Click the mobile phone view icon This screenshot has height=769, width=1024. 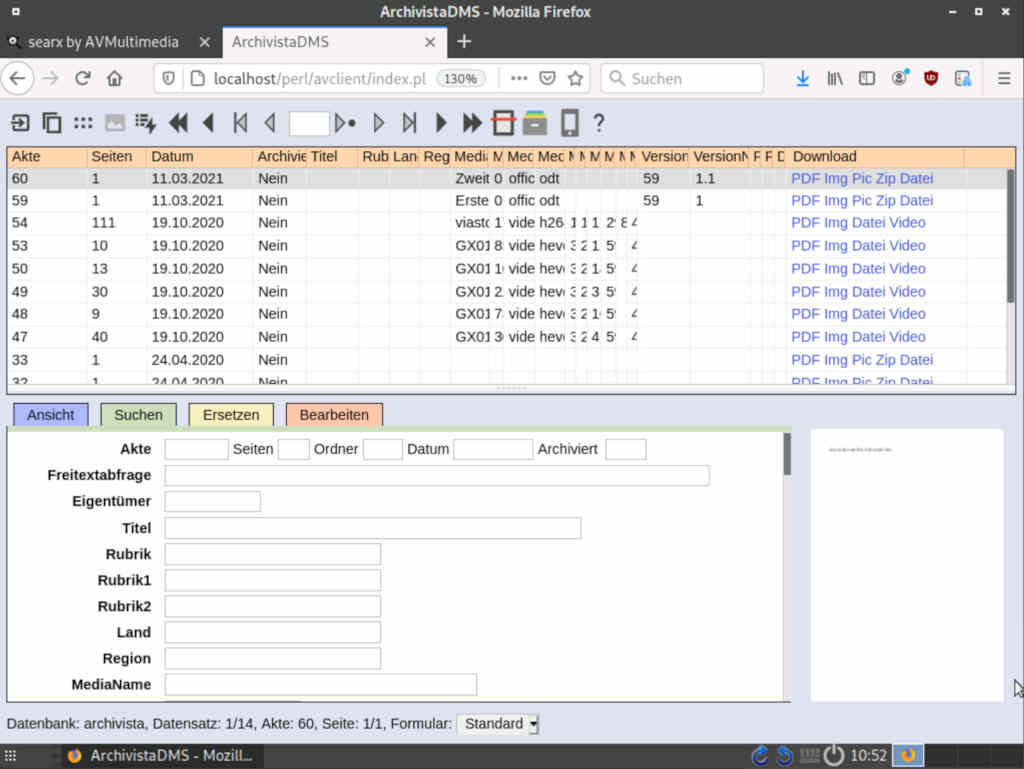pos(569,123)
